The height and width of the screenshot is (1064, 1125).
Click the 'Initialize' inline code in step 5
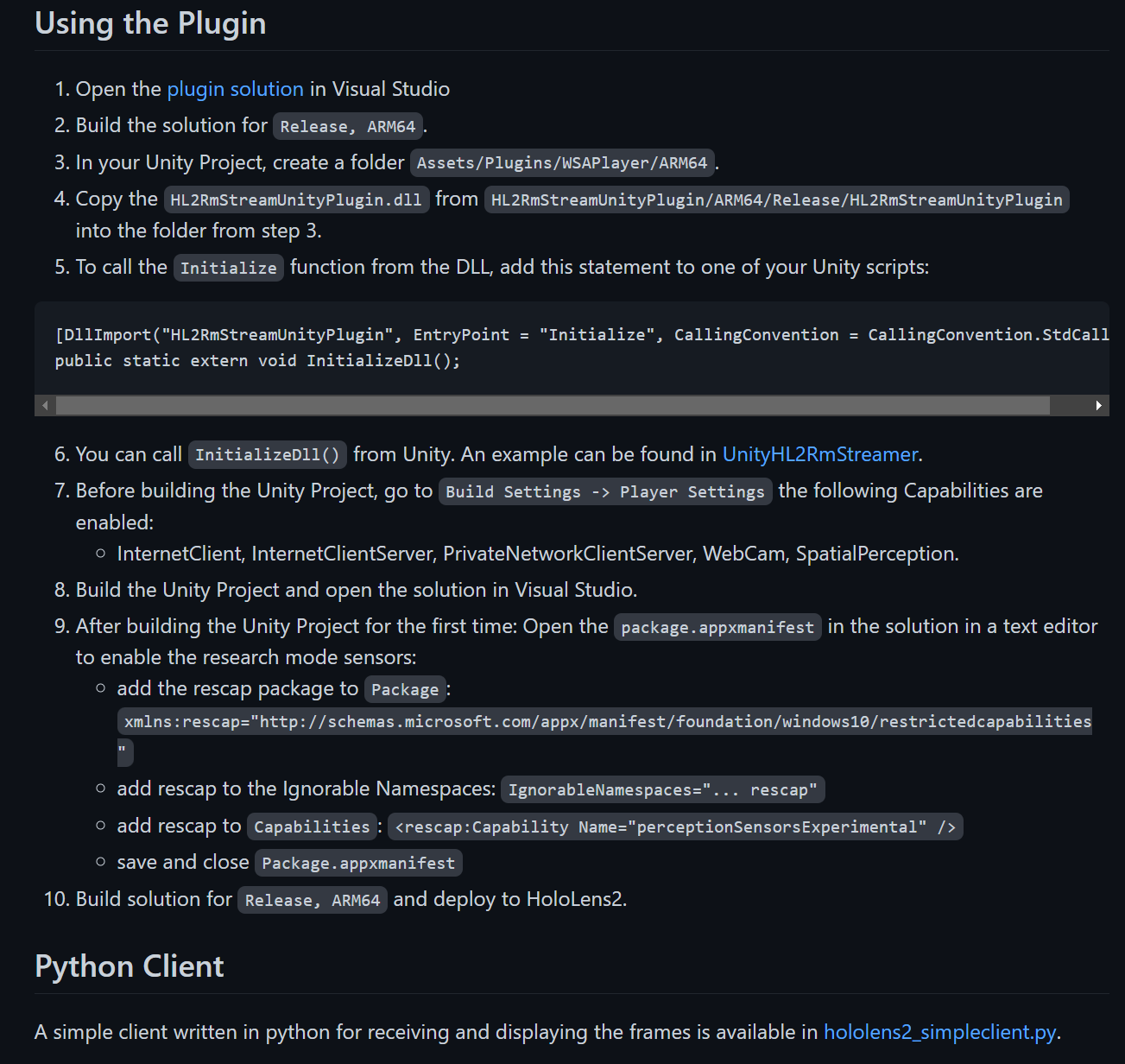coord(228,268)
